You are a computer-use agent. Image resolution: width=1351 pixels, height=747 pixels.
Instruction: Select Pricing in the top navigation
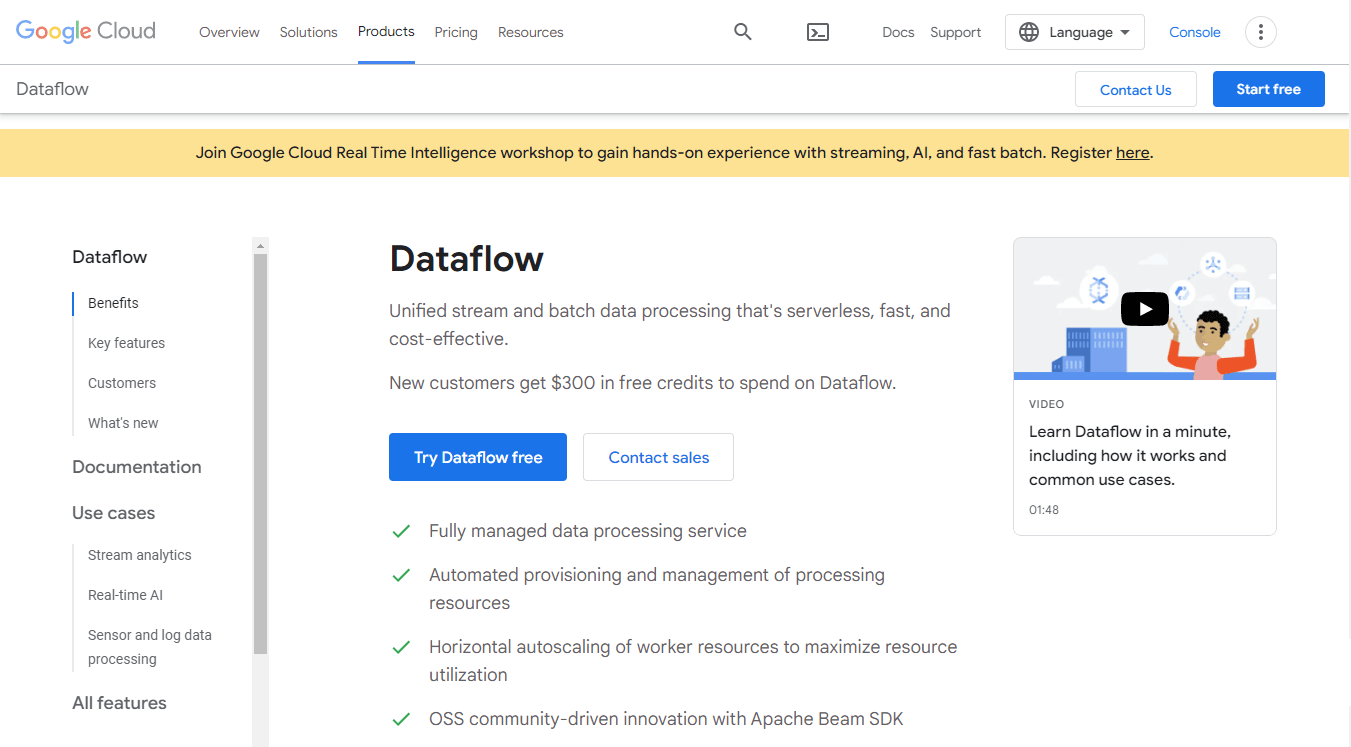pyautogui.click(x=456, y=31)
